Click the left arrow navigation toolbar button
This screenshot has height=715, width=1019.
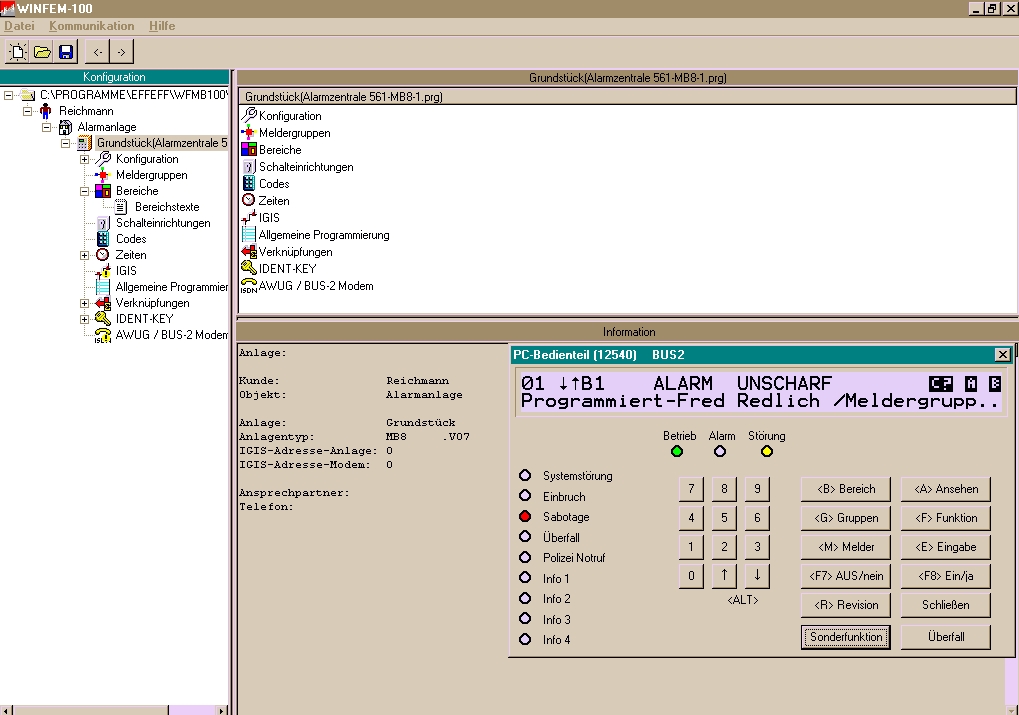(x=98, y=52)
